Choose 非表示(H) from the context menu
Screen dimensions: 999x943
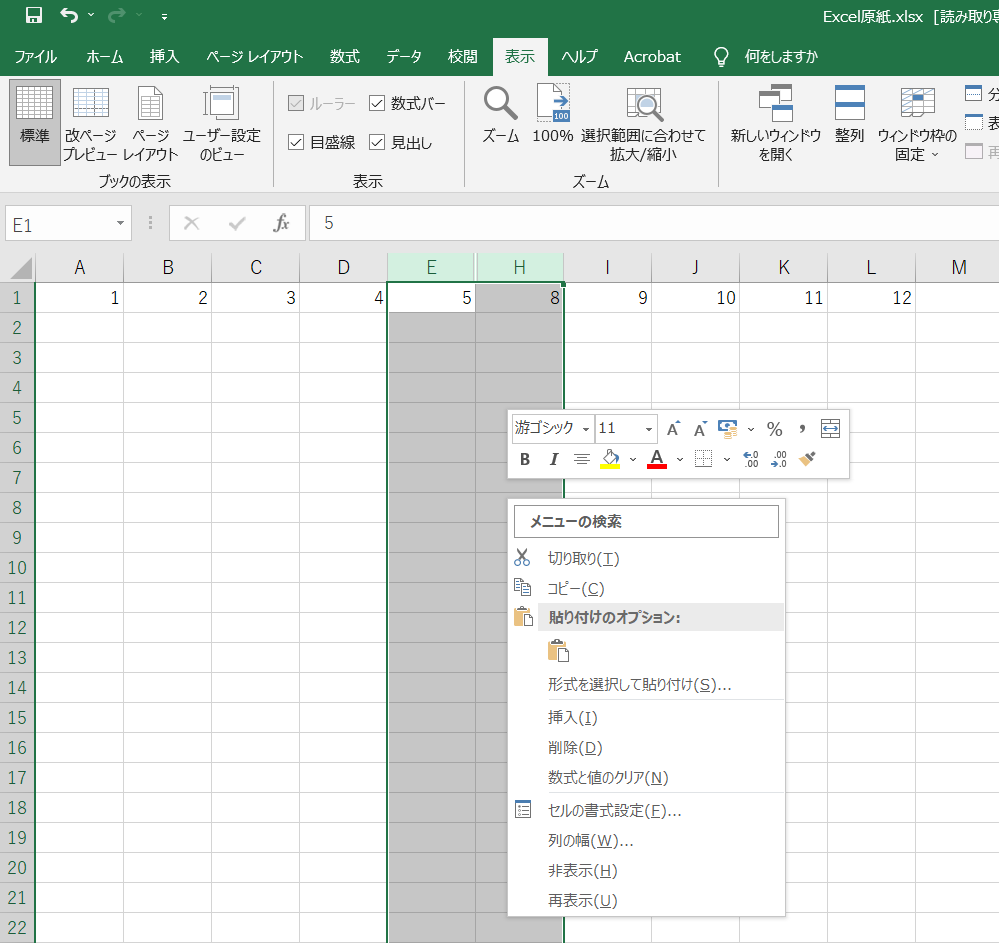click(x=646, y=870)
